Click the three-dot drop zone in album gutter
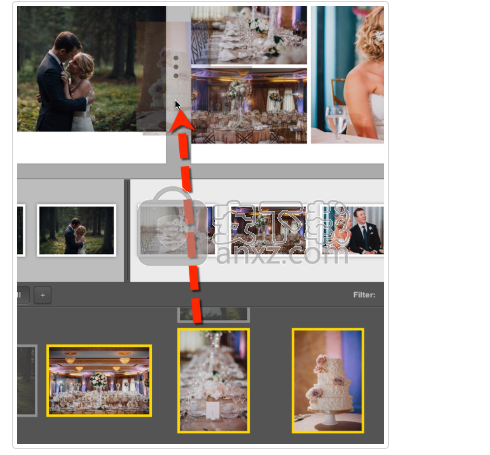490x455 pixels. [x=176, y=67]
